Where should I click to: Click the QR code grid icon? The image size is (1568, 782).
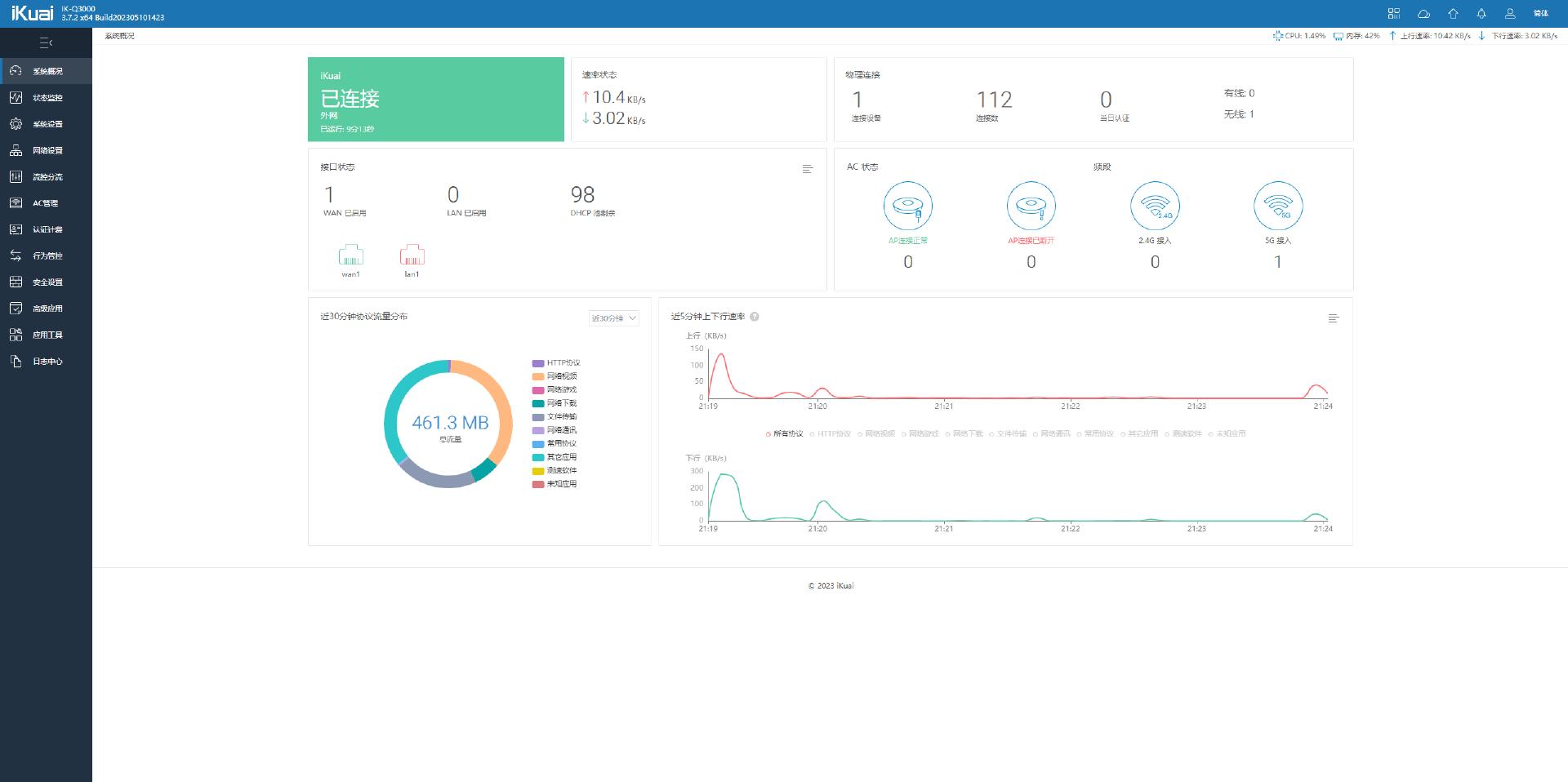click(x=1394, y=14)
